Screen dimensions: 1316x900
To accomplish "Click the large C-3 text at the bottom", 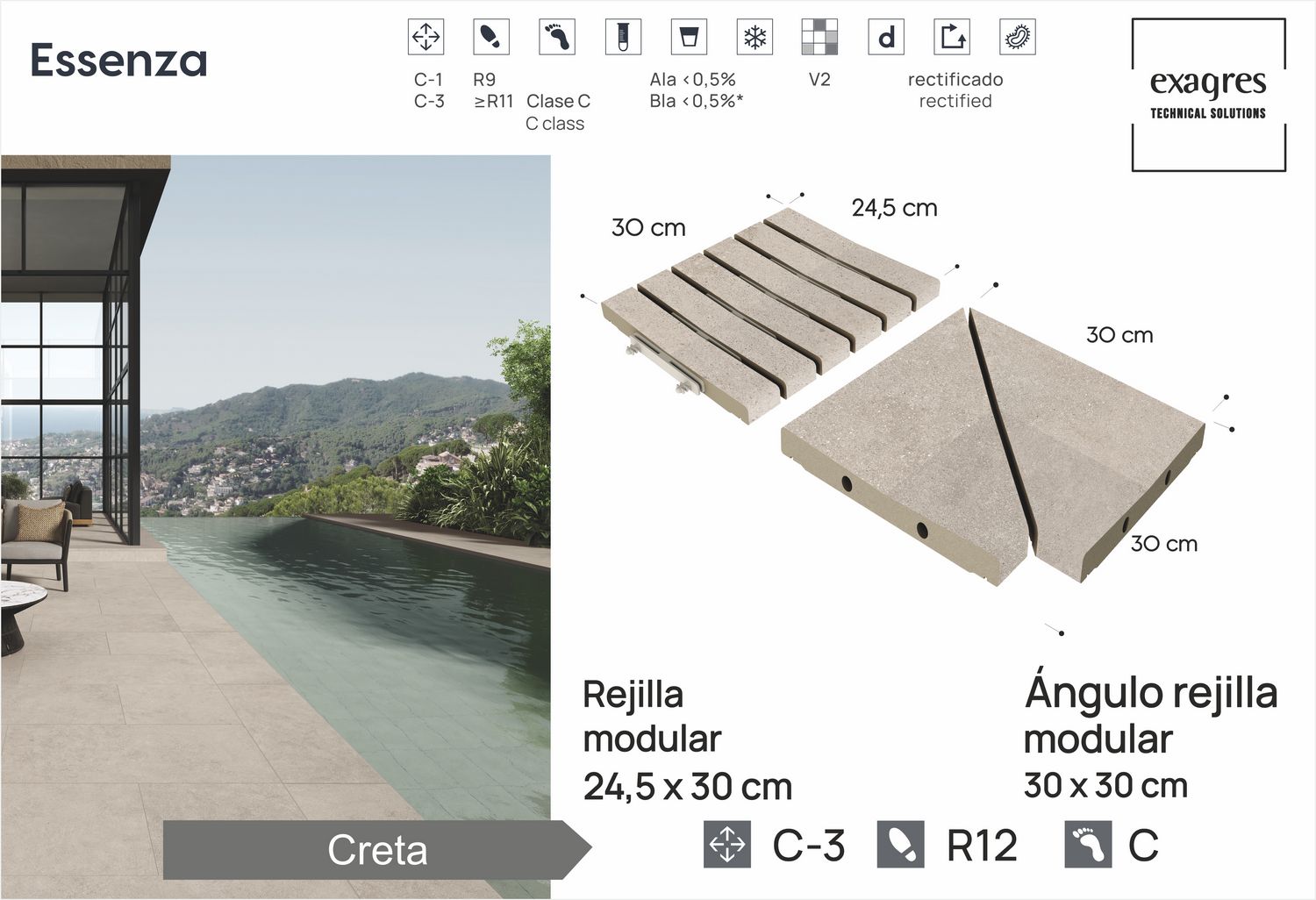I will pyautogui.click(x=809, y=846).
